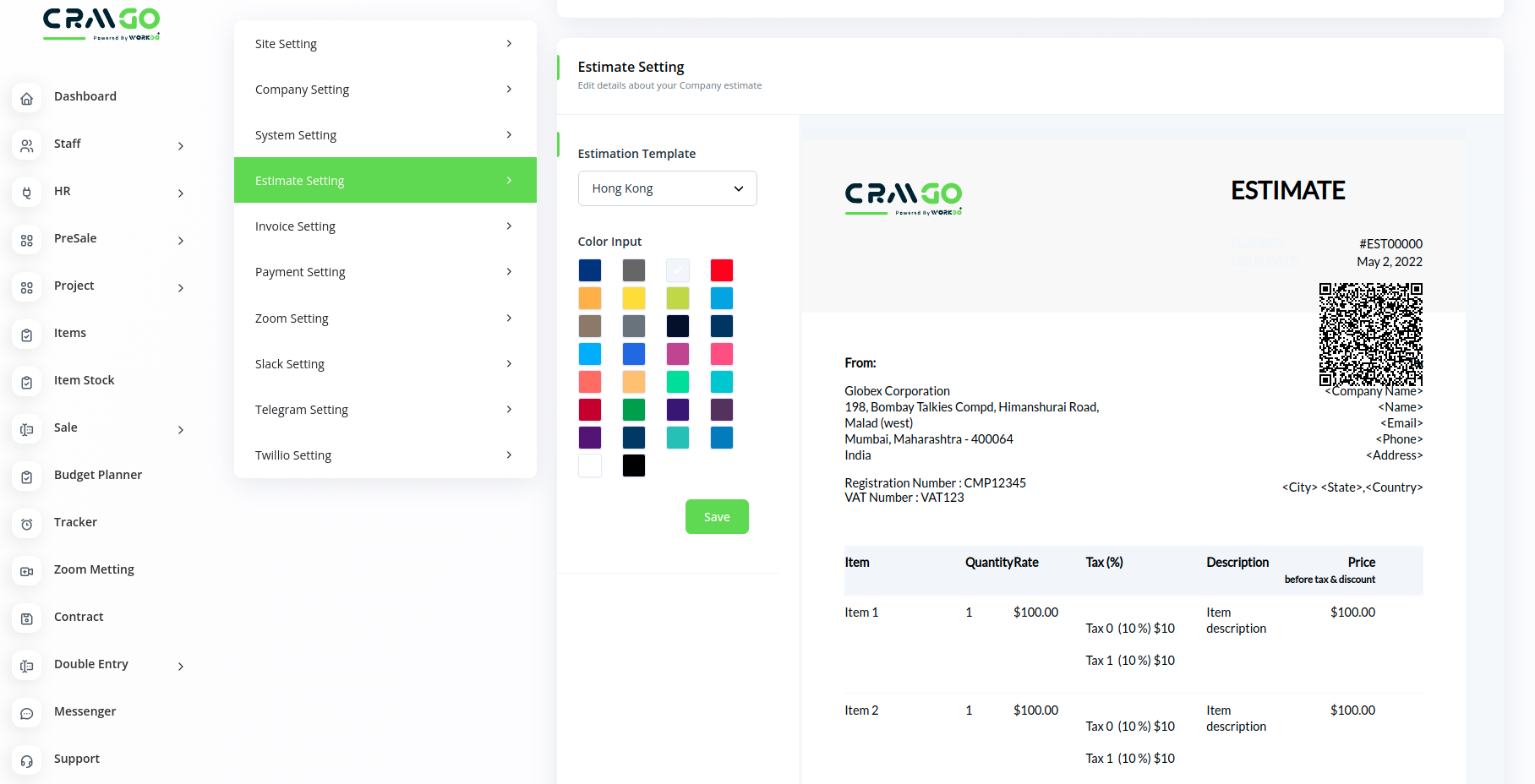Click the Item 1 row label
Screen dimensions: 1535x784
point(861,612)
